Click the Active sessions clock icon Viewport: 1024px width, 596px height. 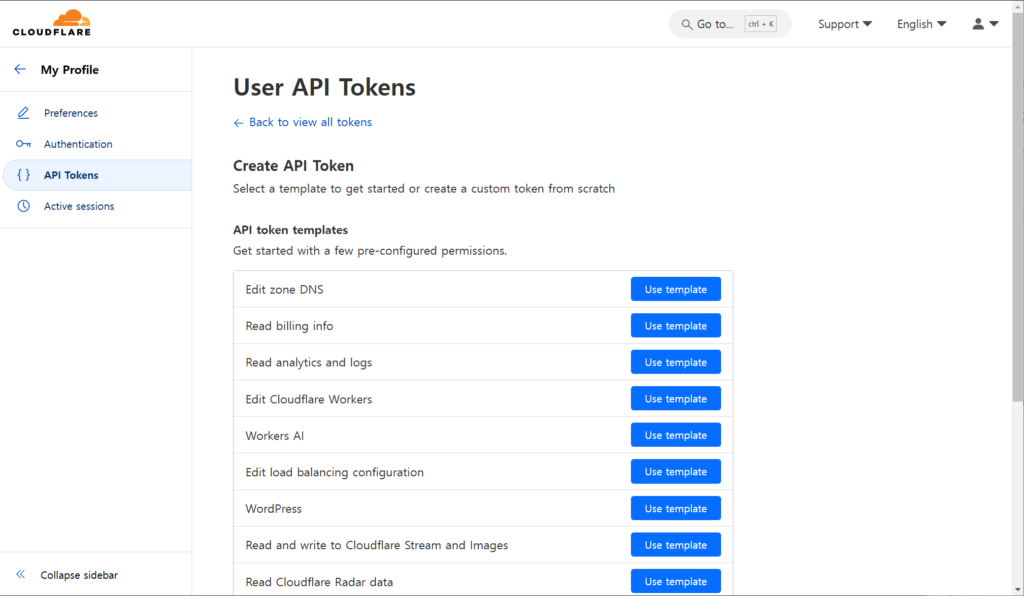point(24,206)
